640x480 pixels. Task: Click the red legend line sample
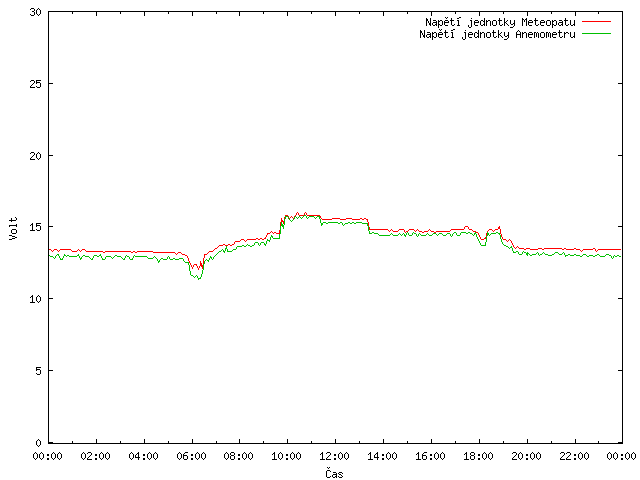(x=596, y=22)
